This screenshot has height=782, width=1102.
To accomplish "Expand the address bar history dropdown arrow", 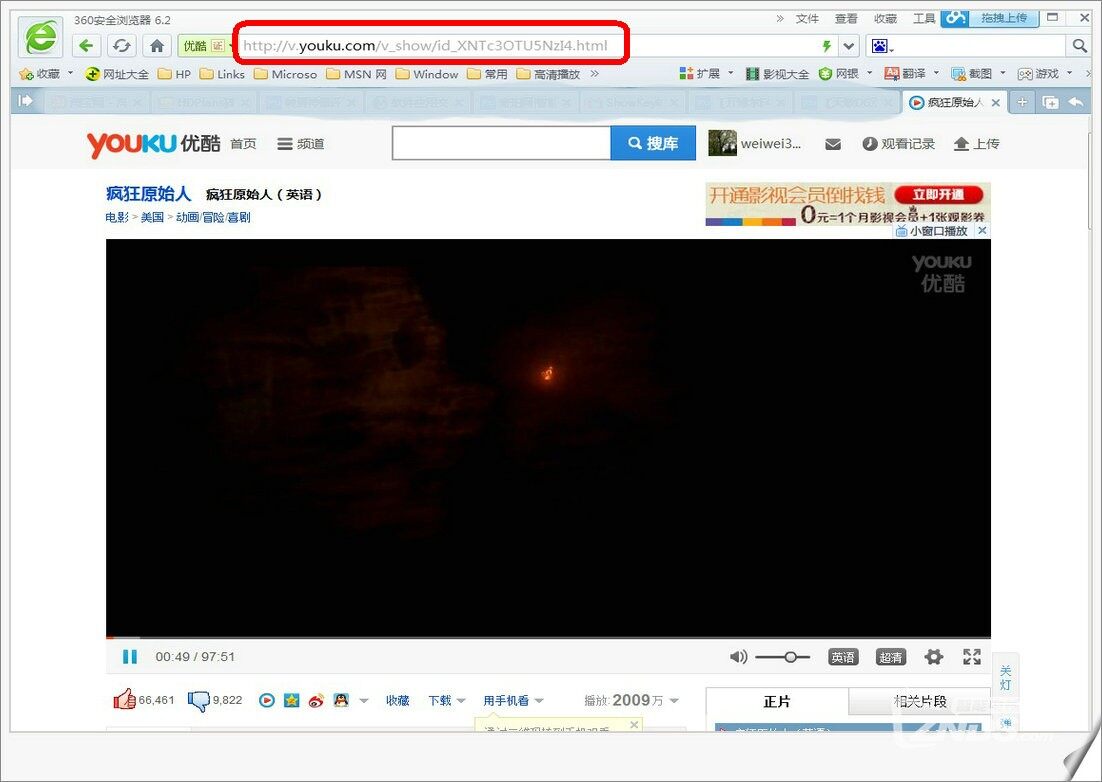I will coord(849,46).
